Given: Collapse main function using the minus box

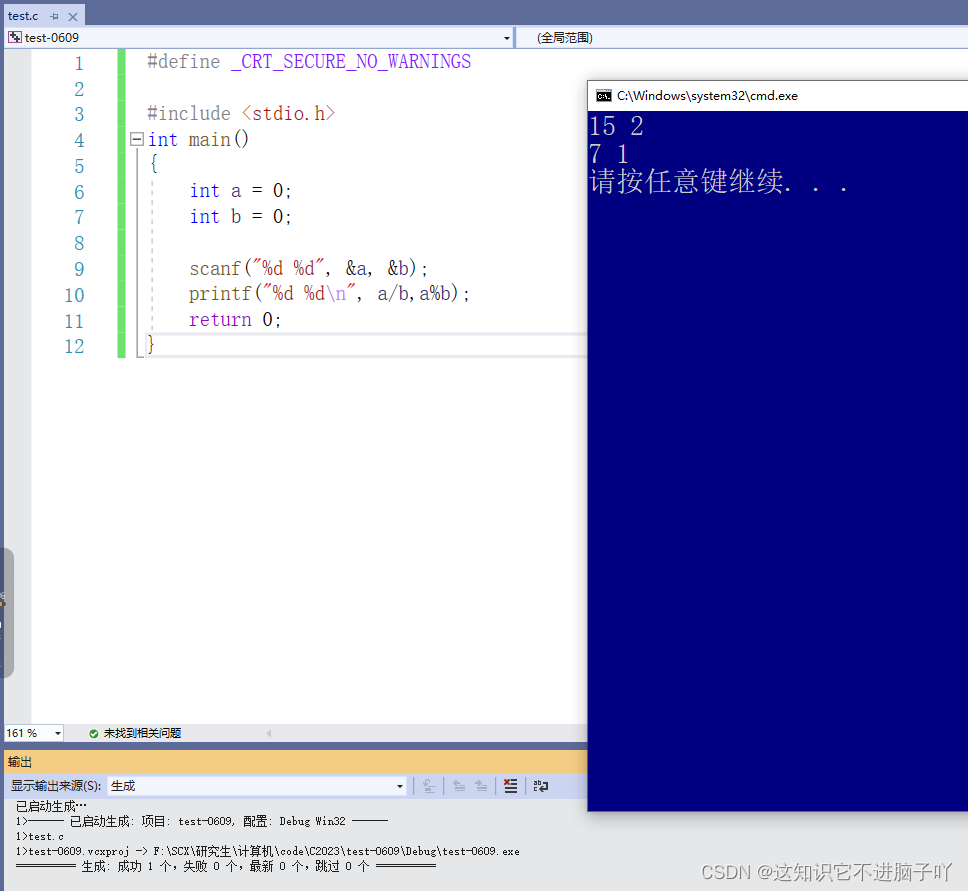Looking at the screenshot, I should (136, 139).
